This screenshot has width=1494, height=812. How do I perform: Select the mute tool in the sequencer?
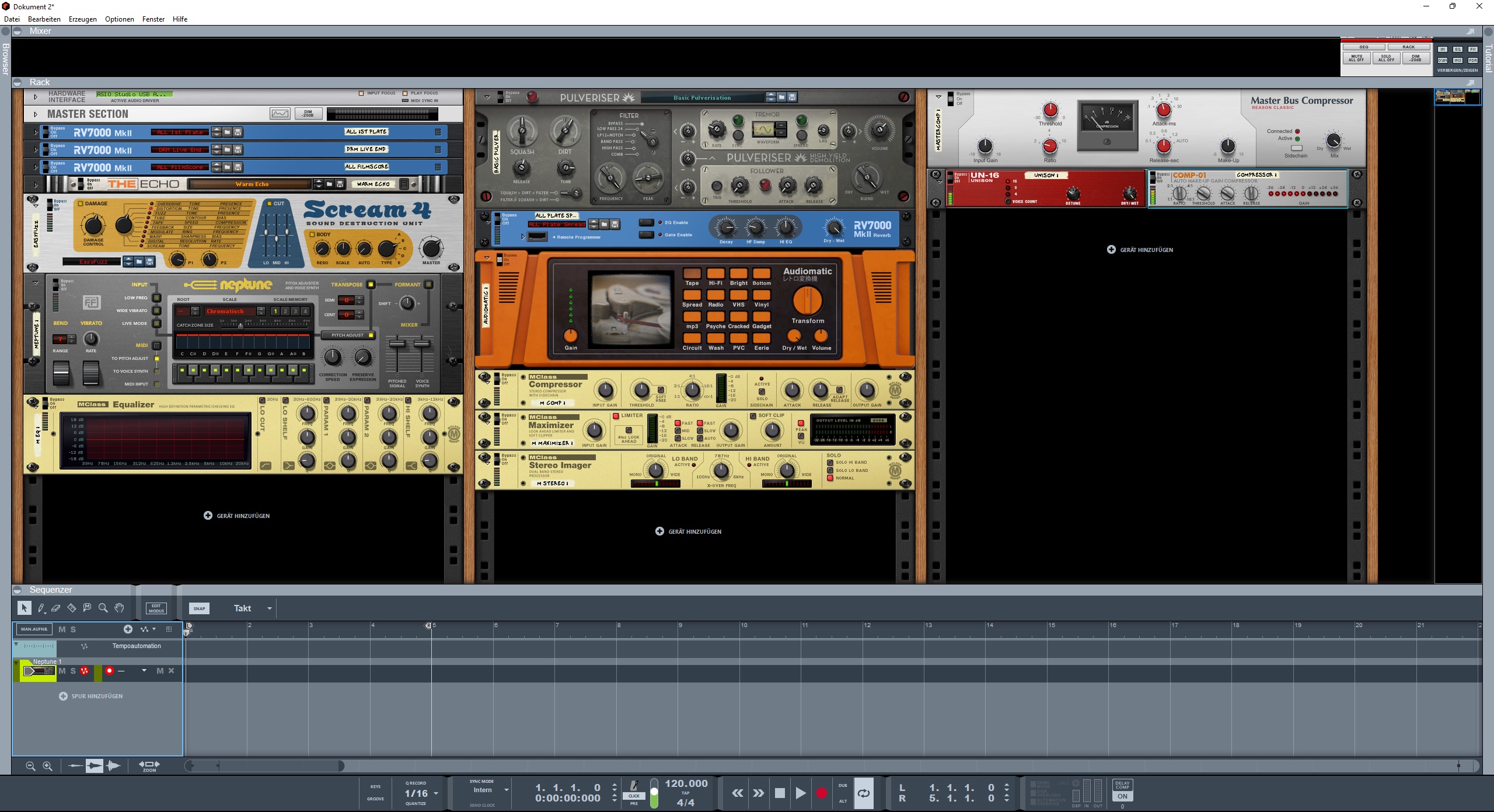(88, 608)
